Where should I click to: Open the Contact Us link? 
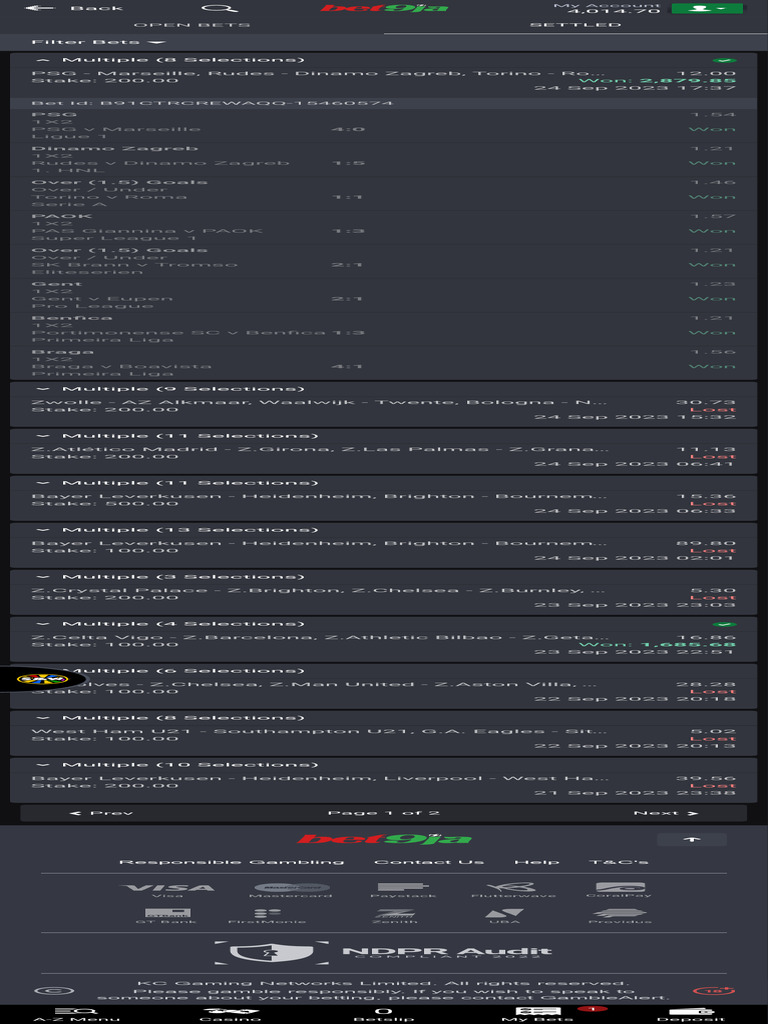429,862
